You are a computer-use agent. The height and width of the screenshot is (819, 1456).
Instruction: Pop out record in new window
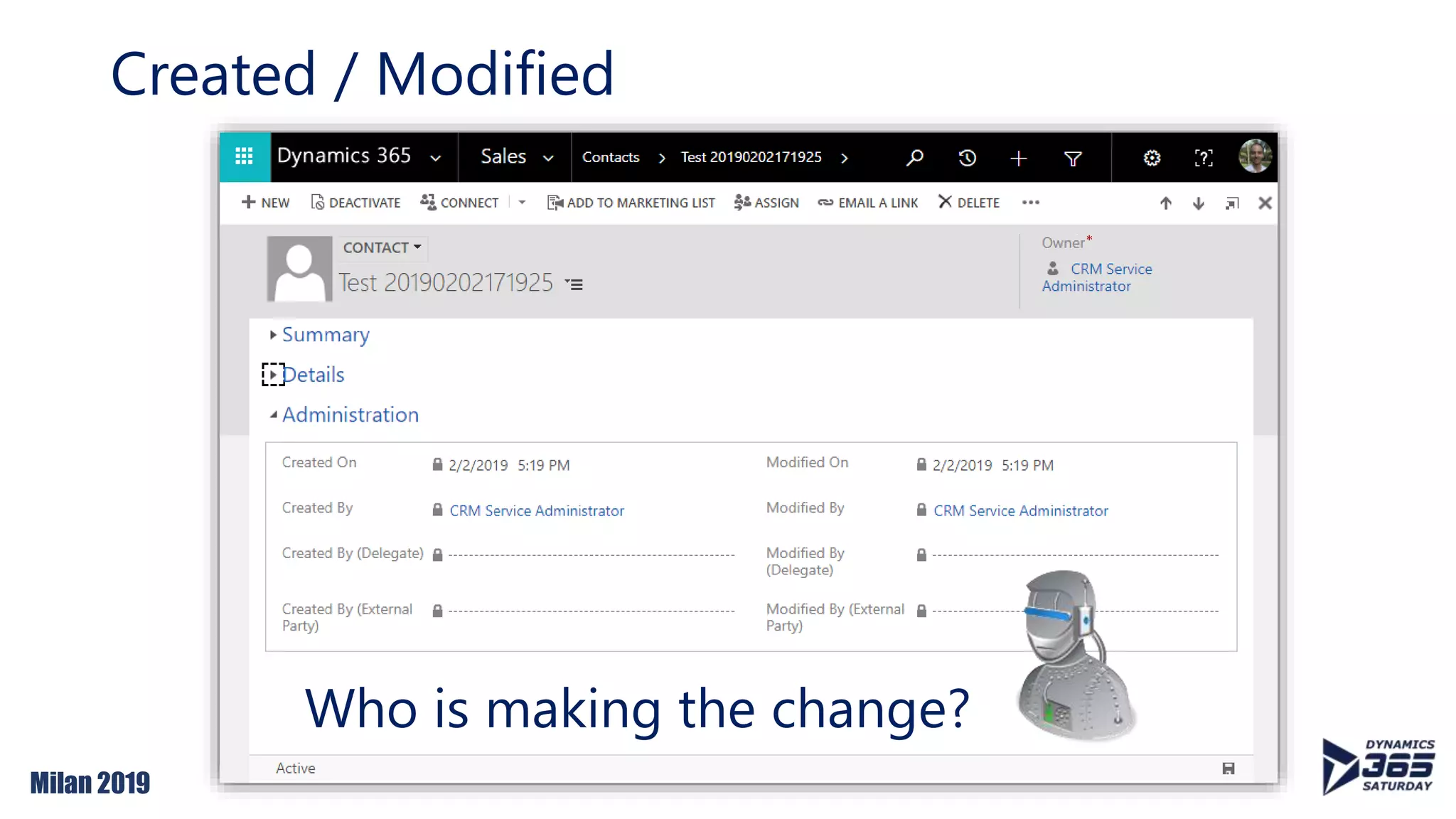[1232, 203]
